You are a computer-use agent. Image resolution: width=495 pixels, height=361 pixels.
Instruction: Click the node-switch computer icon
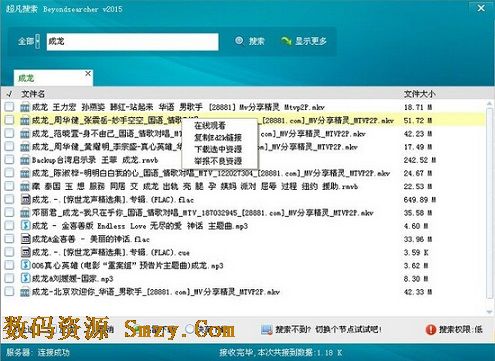click(x=267, y=329)
